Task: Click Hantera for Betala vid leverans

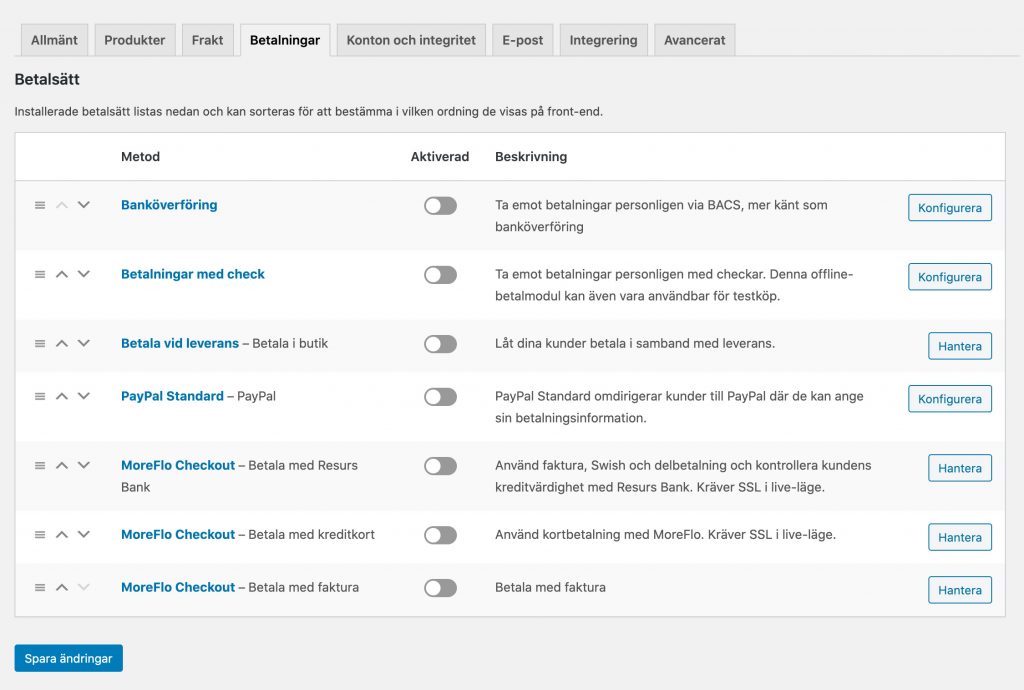Action: 959,346
